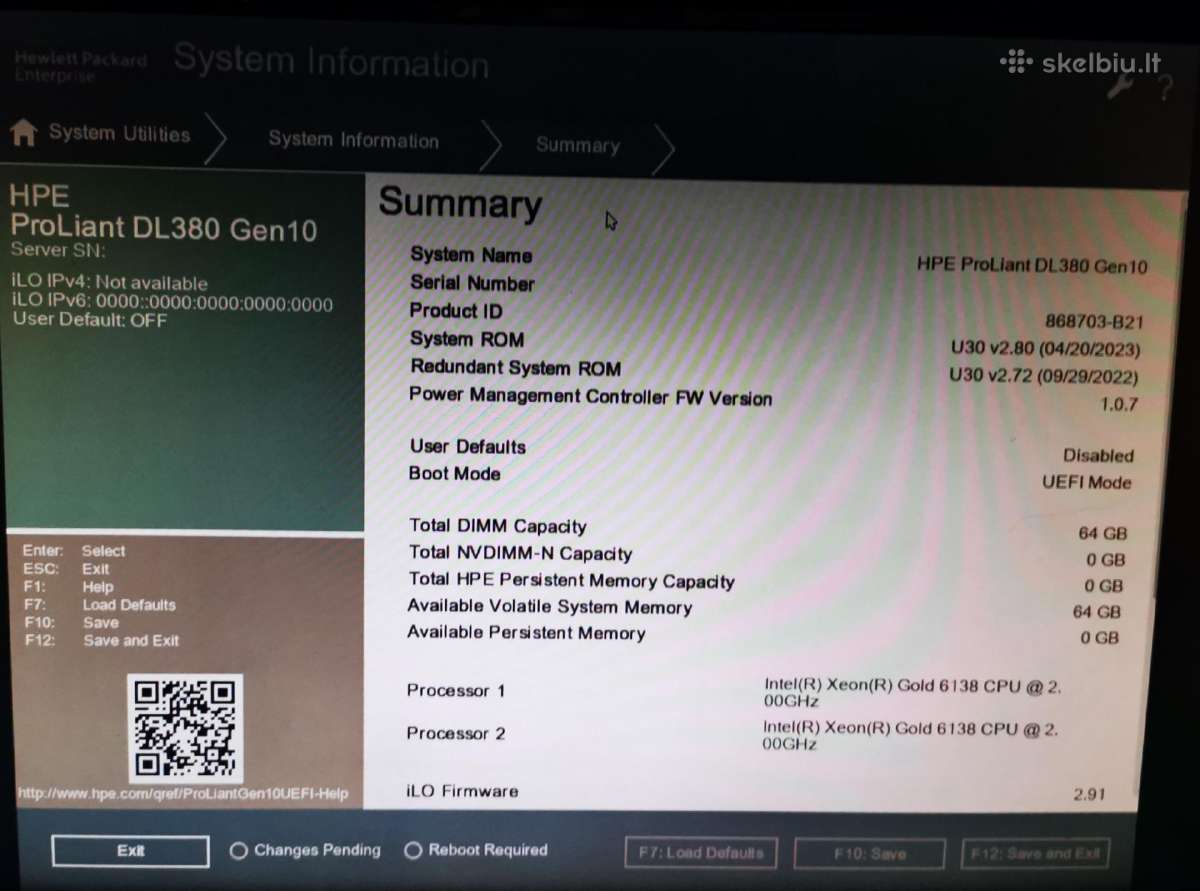The image size is (1200, 891).
Task: Click Boot Mode value UEFI Mode
Action: [x=1087, y=482]
